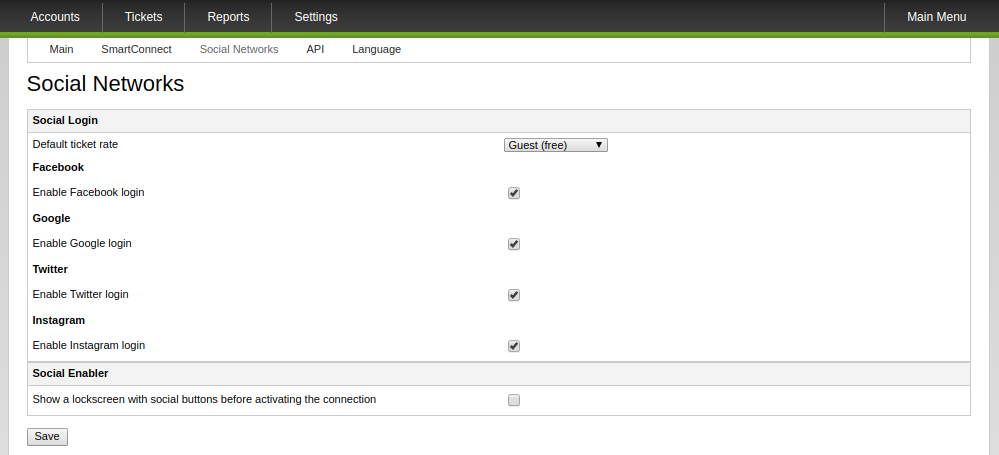Click the Social Login section header

point(65,120)
